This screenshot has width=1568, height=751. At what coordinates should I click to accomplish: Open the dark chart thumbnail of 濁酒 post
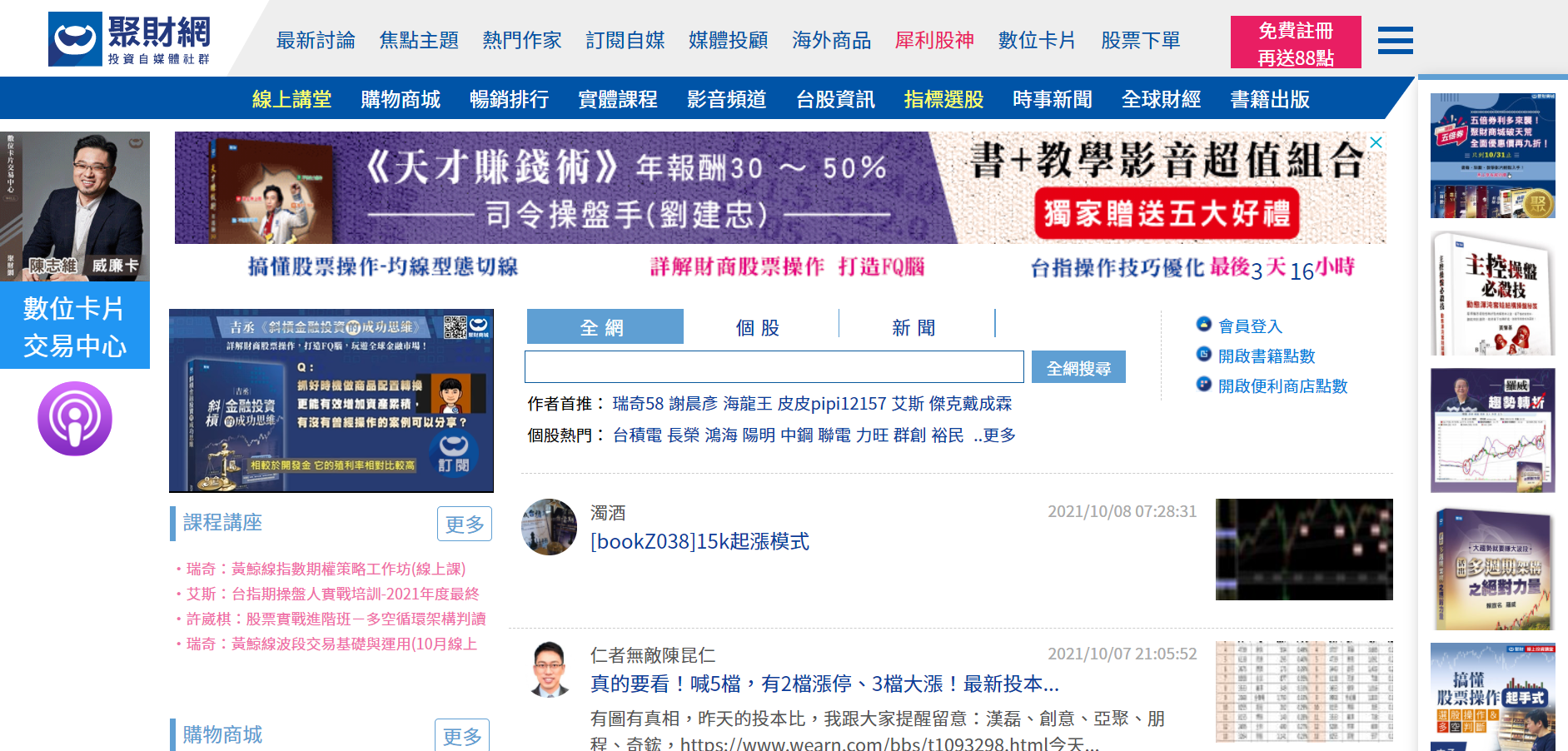[x=1304, y=550]
